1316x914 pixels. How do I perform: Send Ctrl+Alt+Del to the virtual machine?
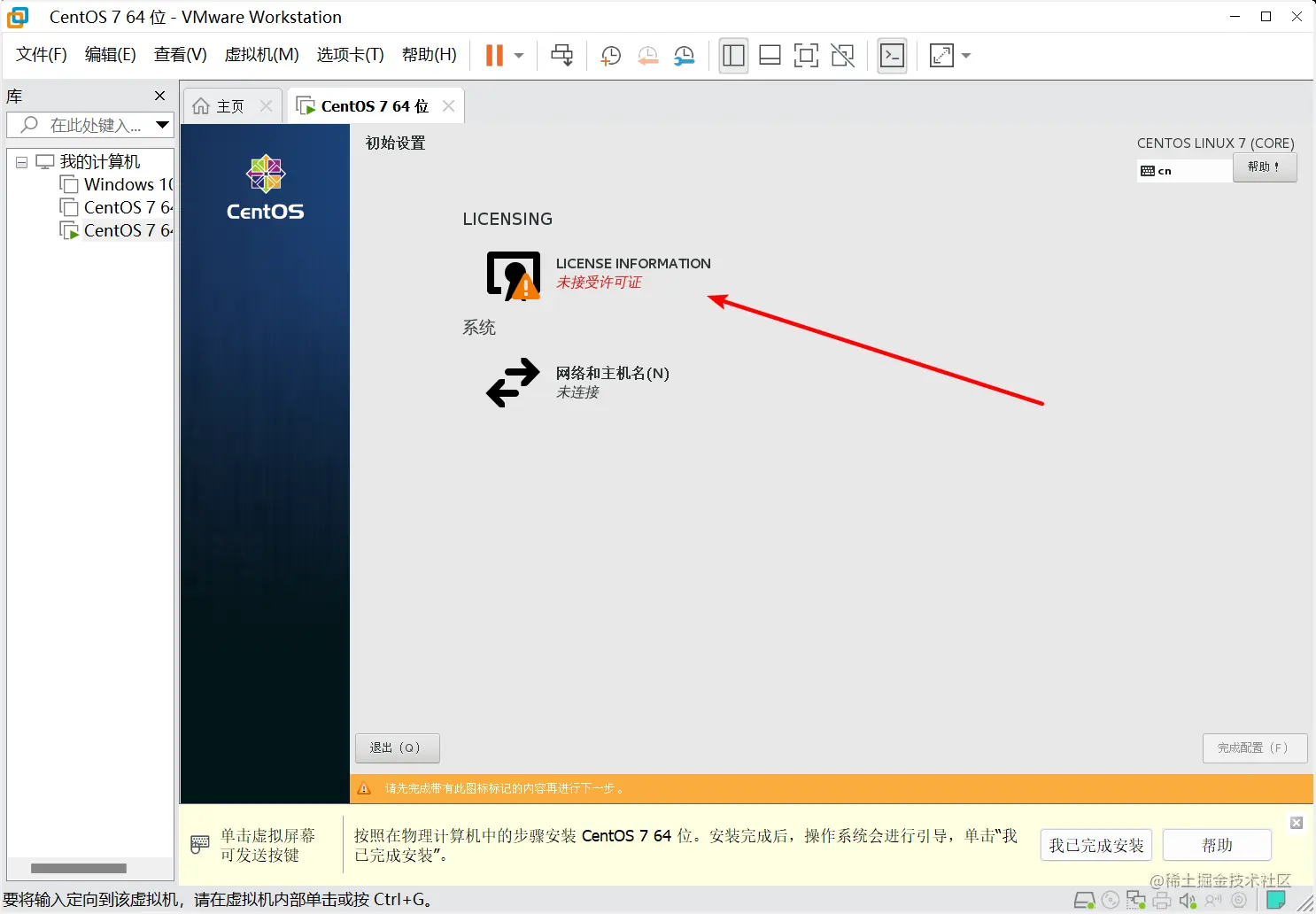(x=561, y=55)
